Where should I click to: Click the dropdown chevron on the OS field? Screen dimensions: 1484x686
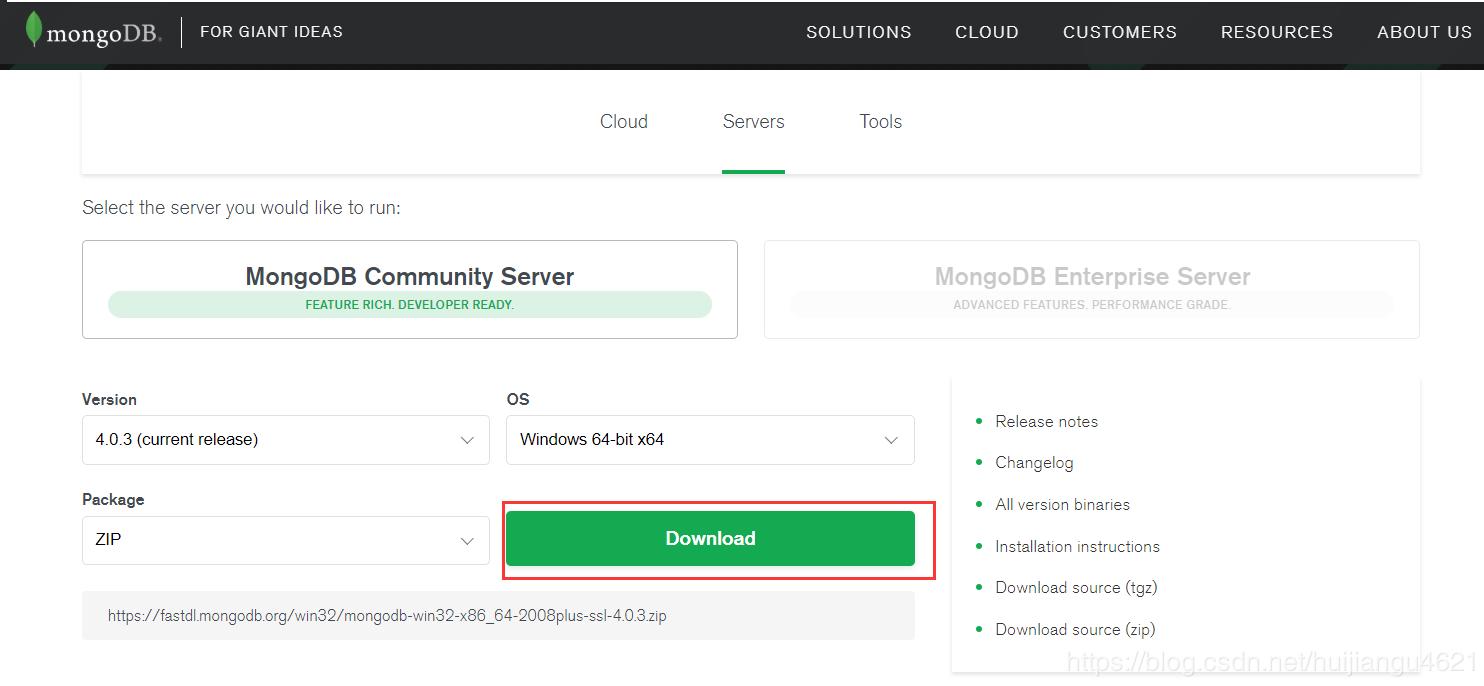(x=891, y=440)
